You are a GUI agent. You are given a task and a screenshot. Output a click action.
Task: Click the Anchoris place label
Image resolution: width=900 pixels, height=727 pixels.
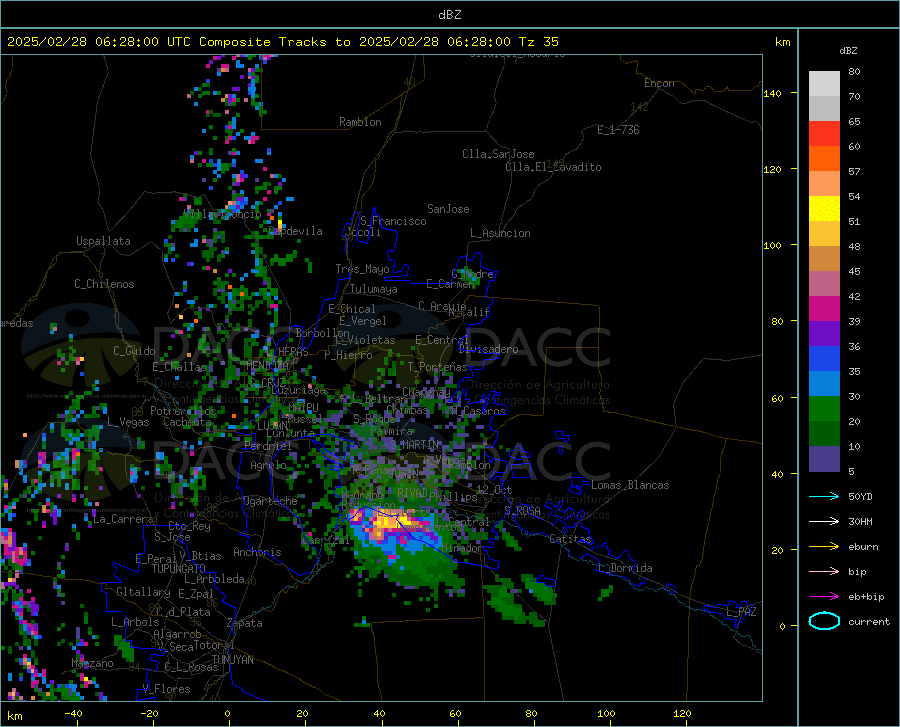click(257, 552)
